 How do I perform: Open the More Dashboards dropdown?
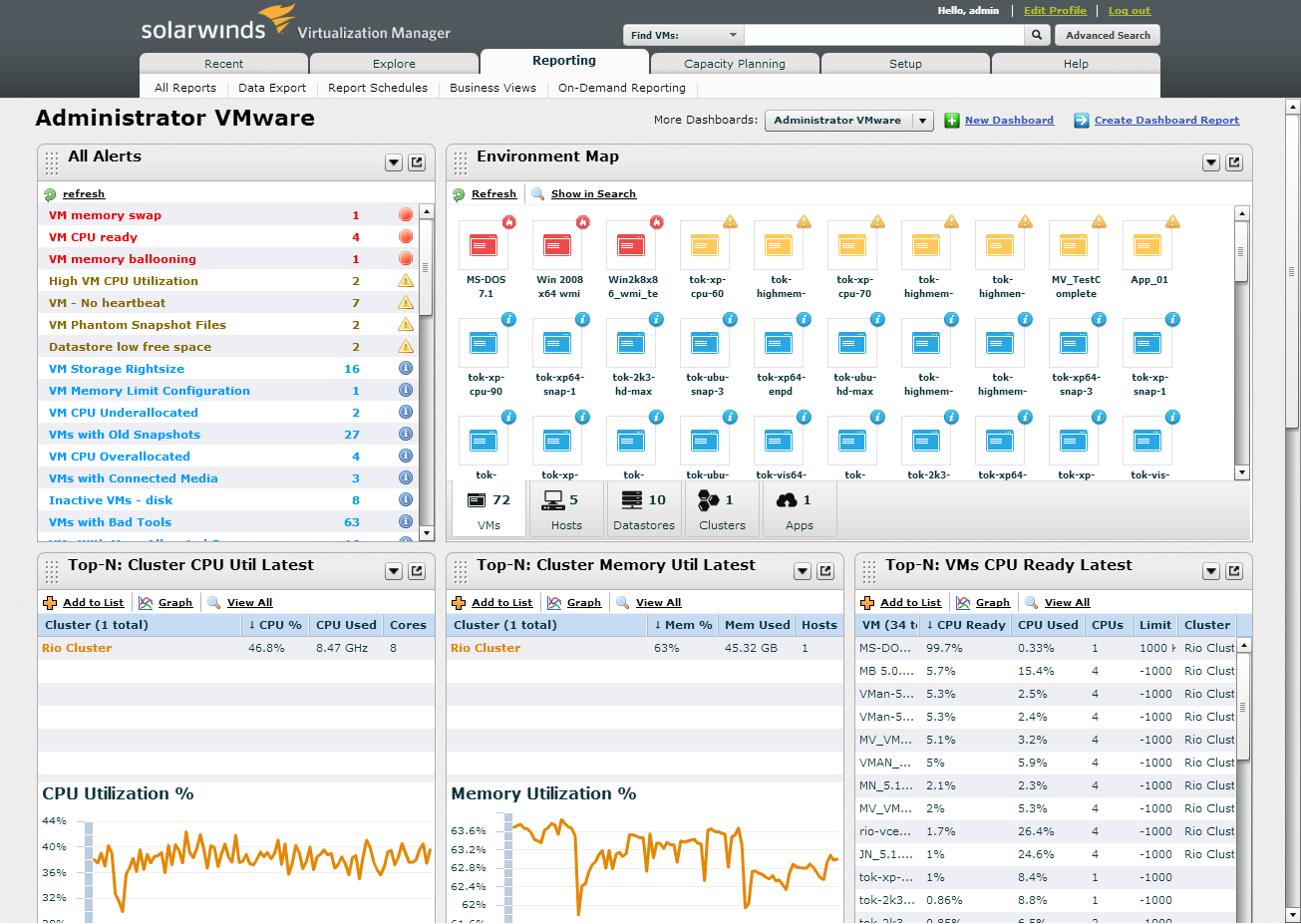[848, 121]
